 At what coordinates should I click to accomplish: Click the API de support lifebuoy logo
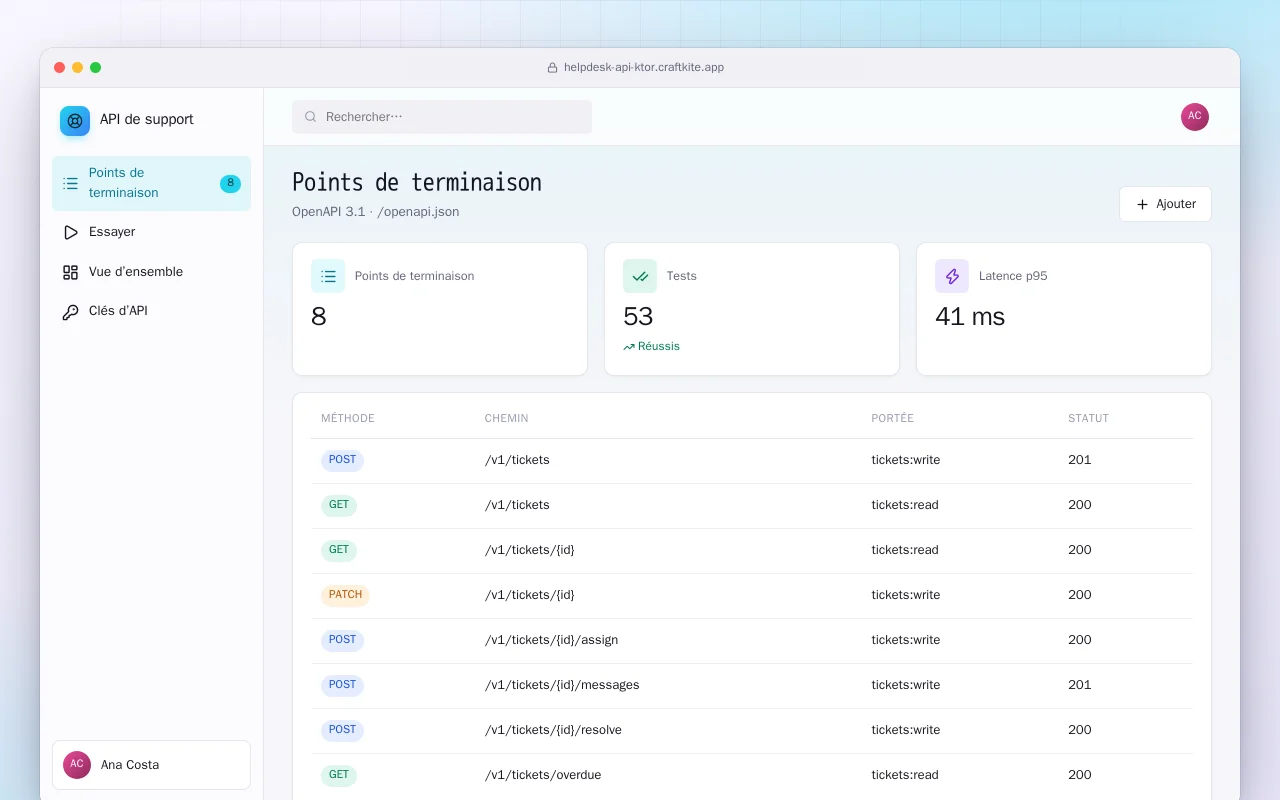(75, 121)
